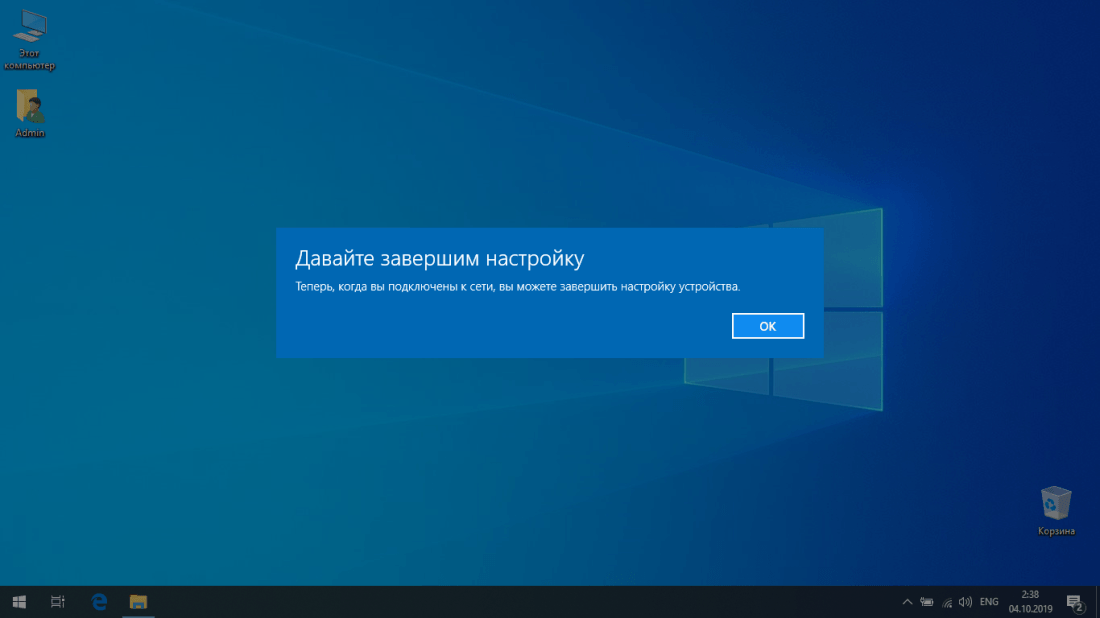
Task: Switch input language via ENG indicator
Action: pyautogui.click(x=989, y=602)
